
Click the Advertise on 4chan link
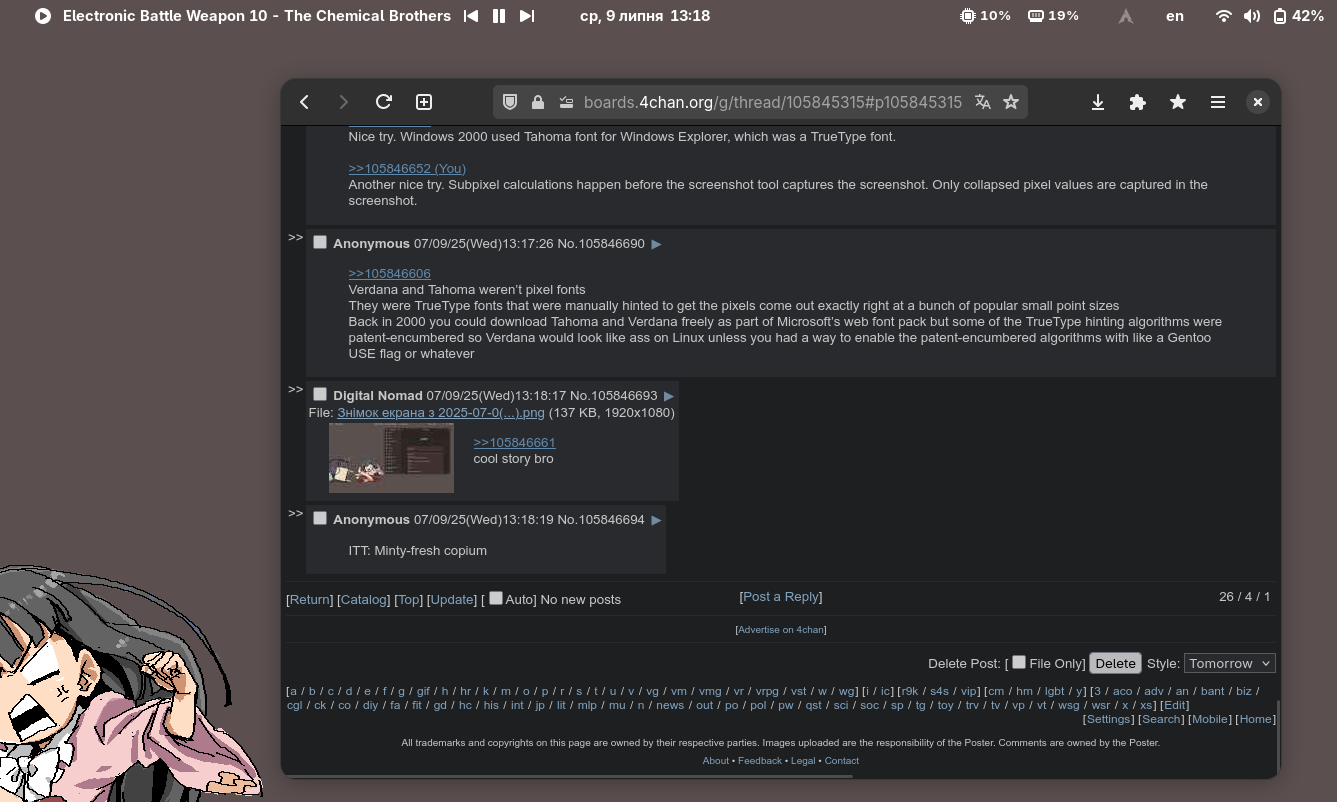781,630
